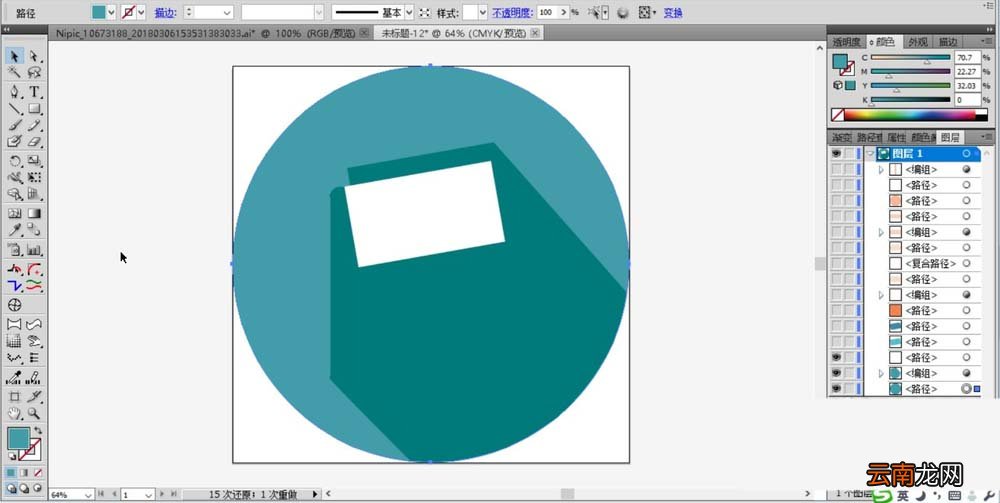1000x503 pixels.
Task: Set fill mode to None button
Action: click(x=38, y=473)
